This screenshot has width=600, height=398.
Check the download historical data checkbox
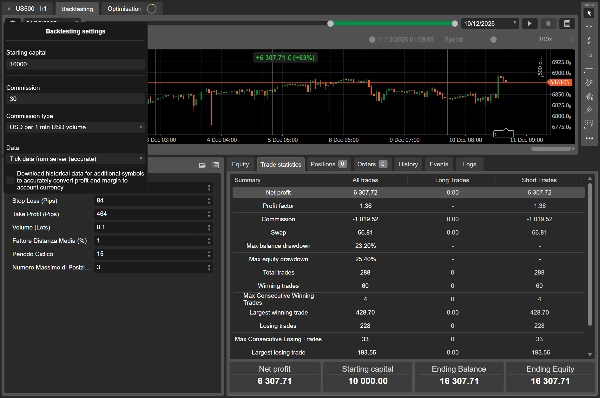click(10, 180)
